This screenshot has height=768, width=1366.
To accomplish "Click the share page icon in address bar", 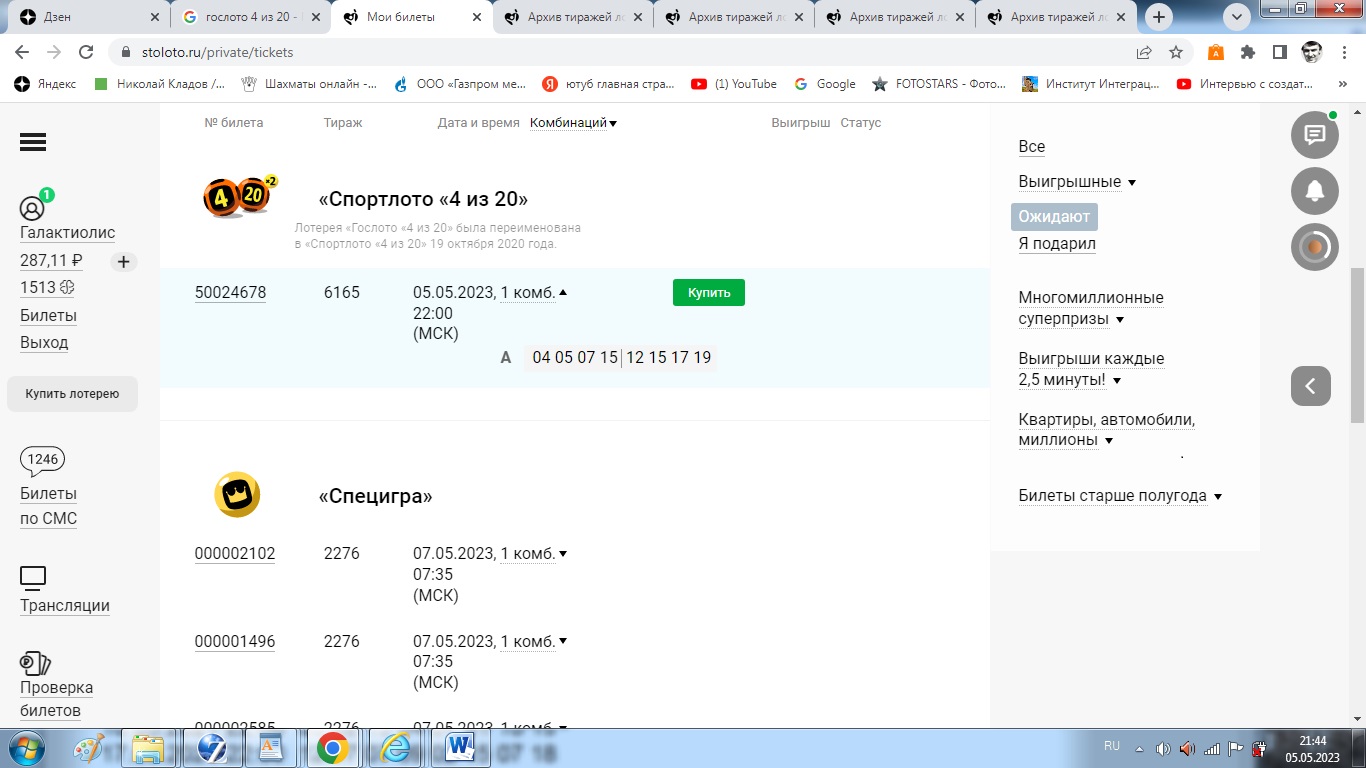I will [x=1144, y=52].
